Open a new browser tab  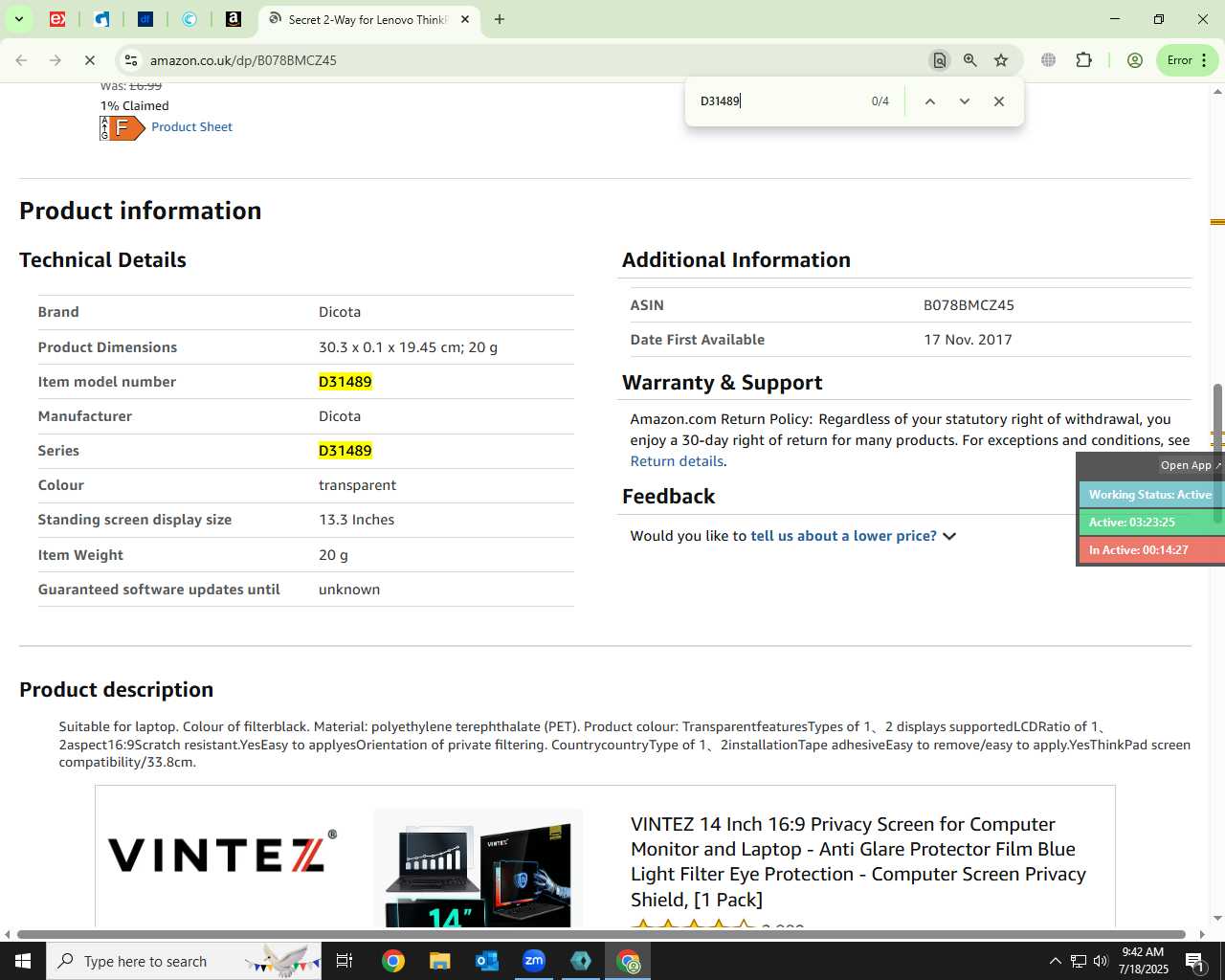tap(500, 19)
